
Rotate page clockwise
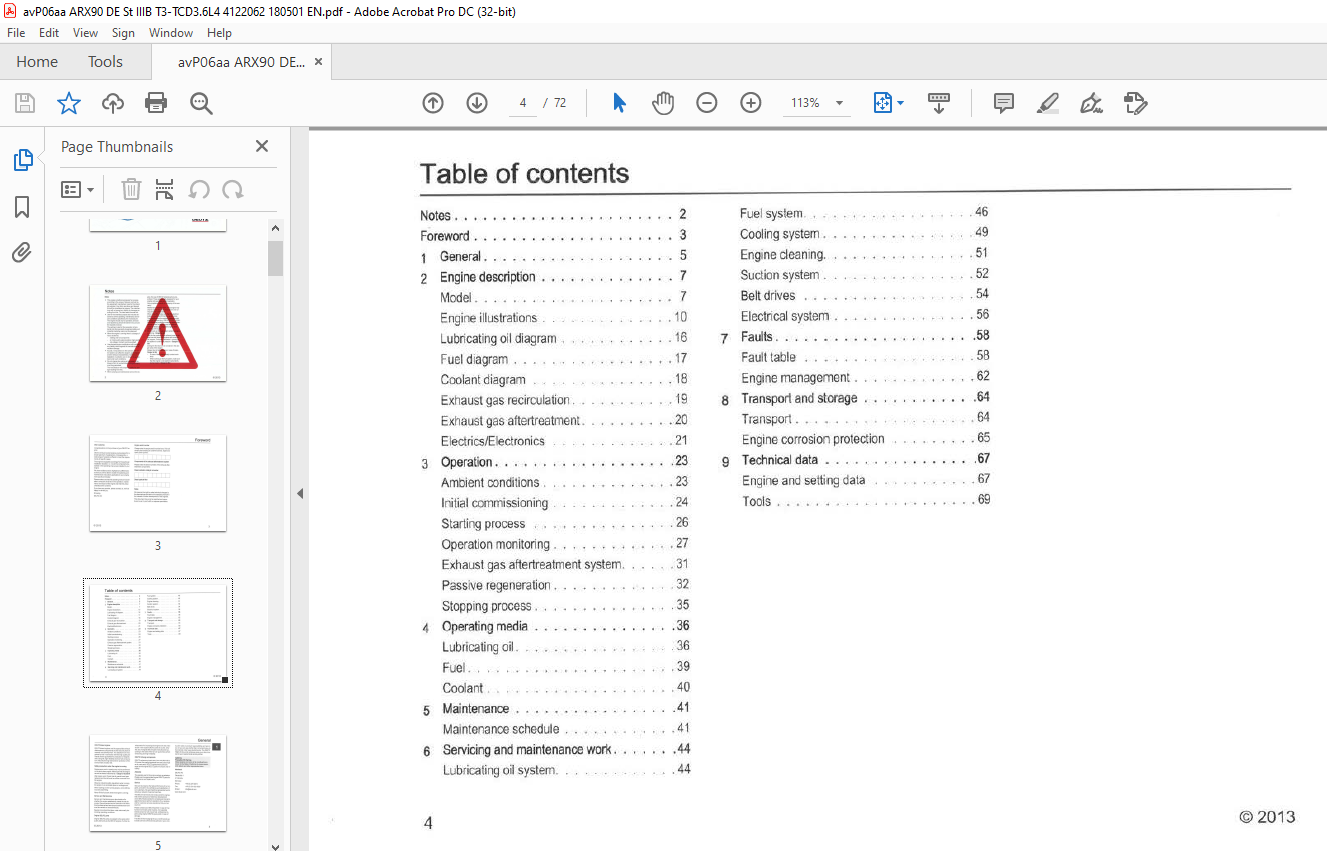tap(233, 189)
